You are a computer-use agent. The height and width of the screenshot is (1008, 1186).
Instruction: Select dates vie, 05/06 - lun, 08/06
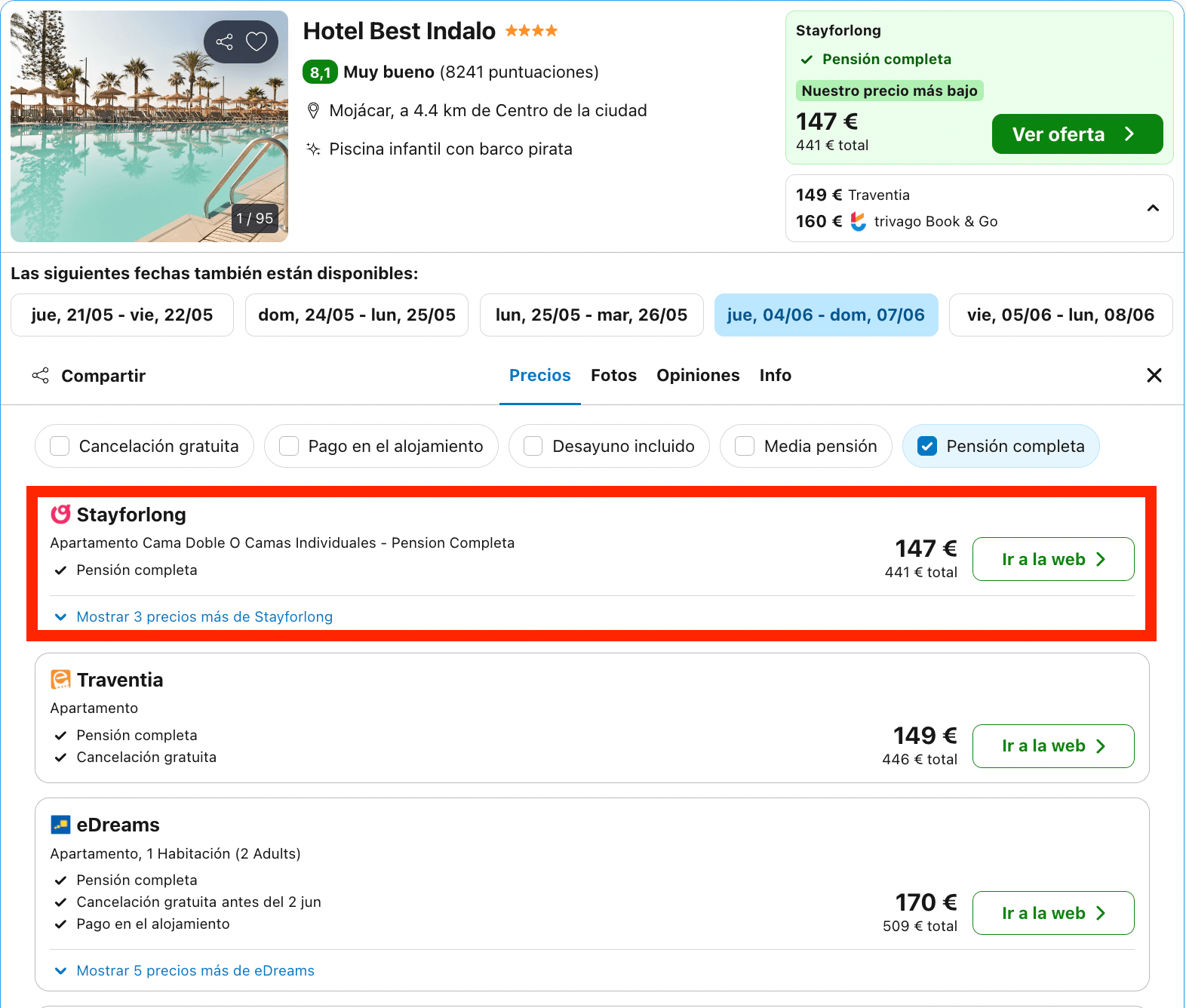pyautogui.click(x=1061, y=315)
